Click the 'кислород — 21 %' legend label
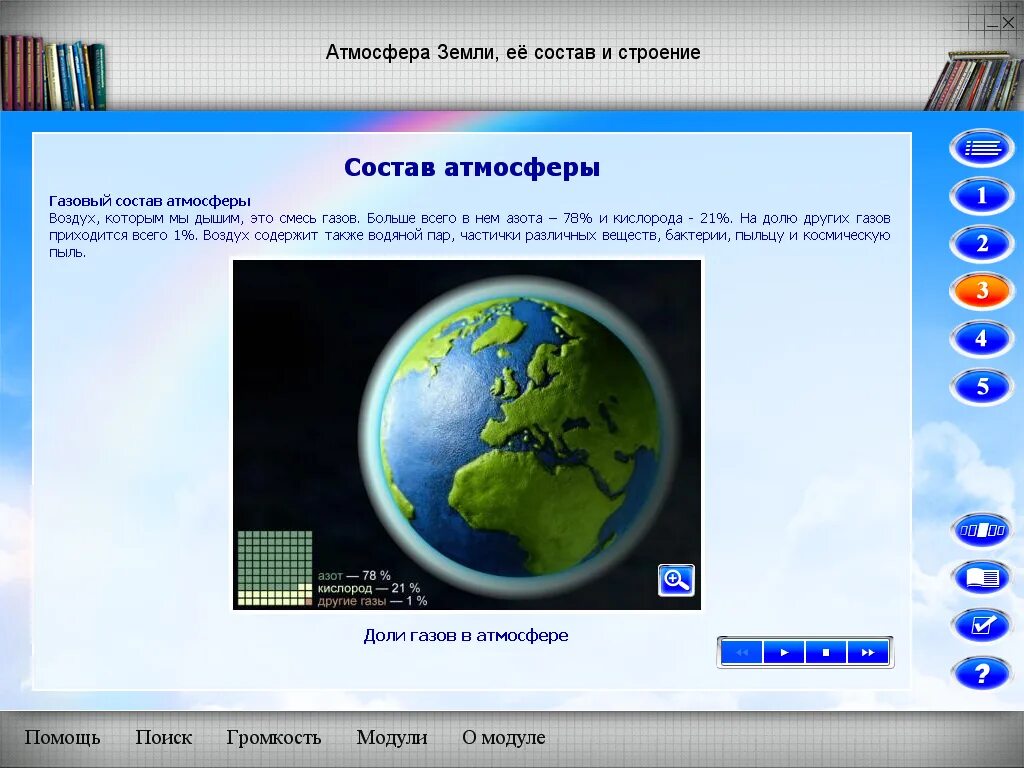 (368, 588)
